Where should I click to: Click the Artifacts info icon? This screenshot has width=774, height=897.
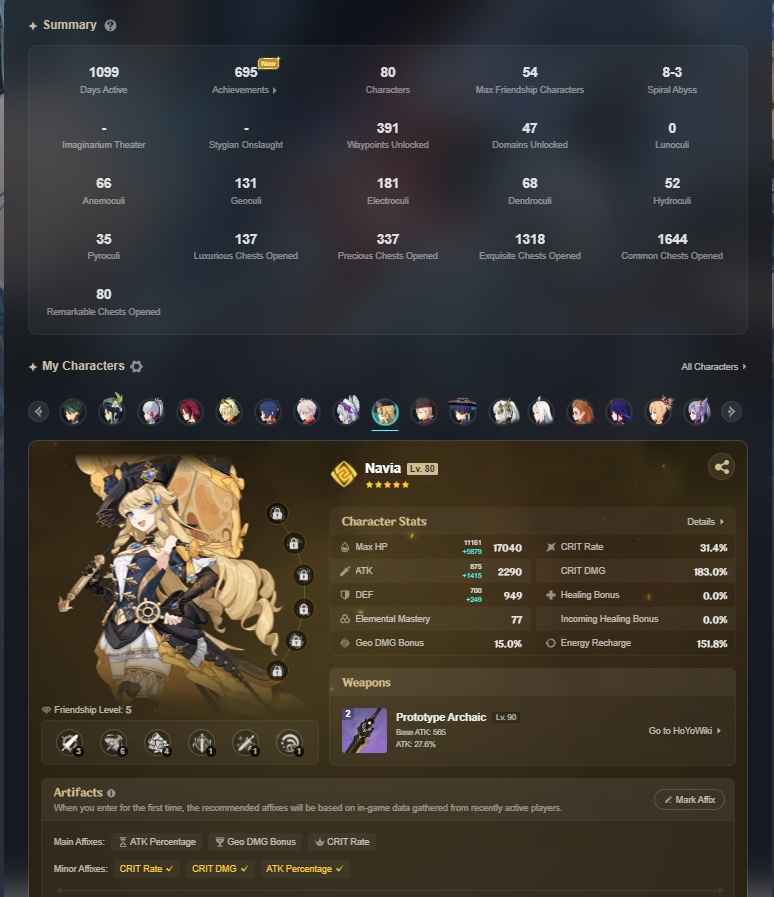(111, 793)
